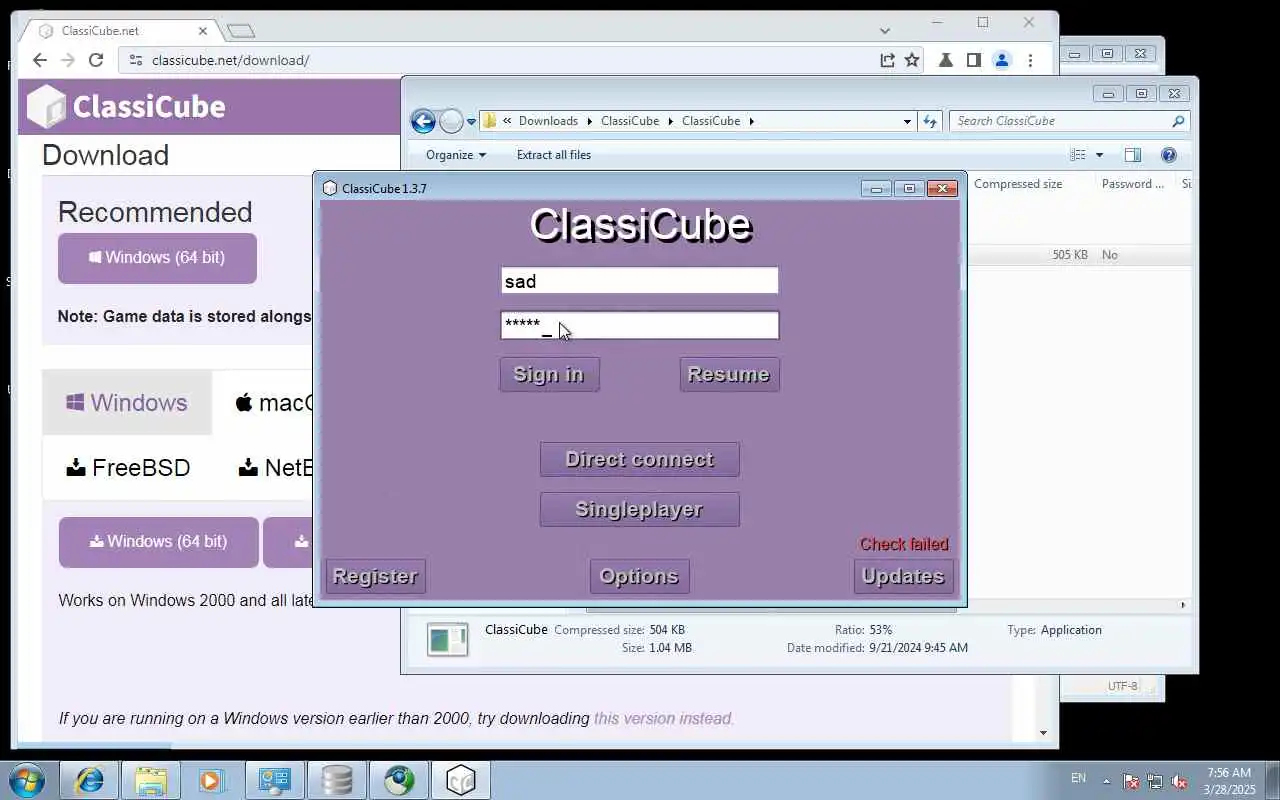Click the EN language indicator
This screenshot has height=800, width=1280.
click(x=1078, y=778)
